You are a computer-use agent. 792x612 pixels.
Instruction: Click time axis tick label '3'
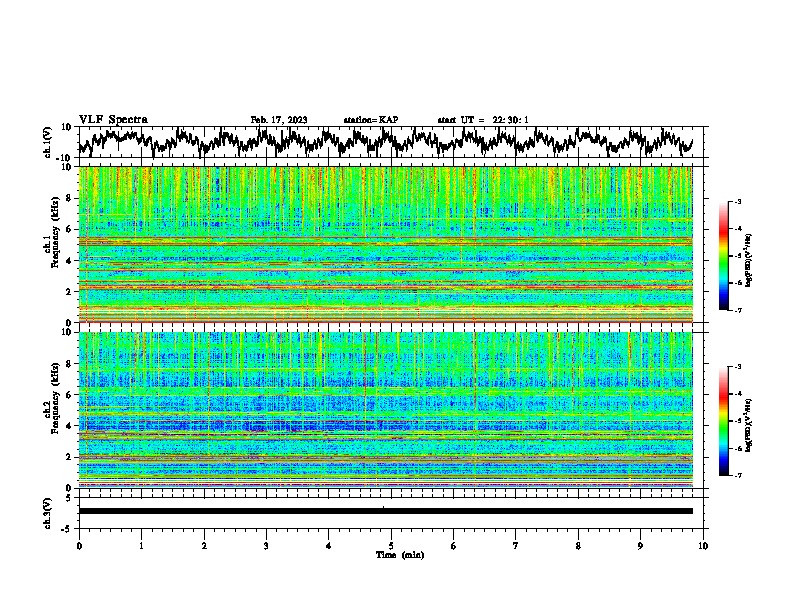tap(266, 546)
